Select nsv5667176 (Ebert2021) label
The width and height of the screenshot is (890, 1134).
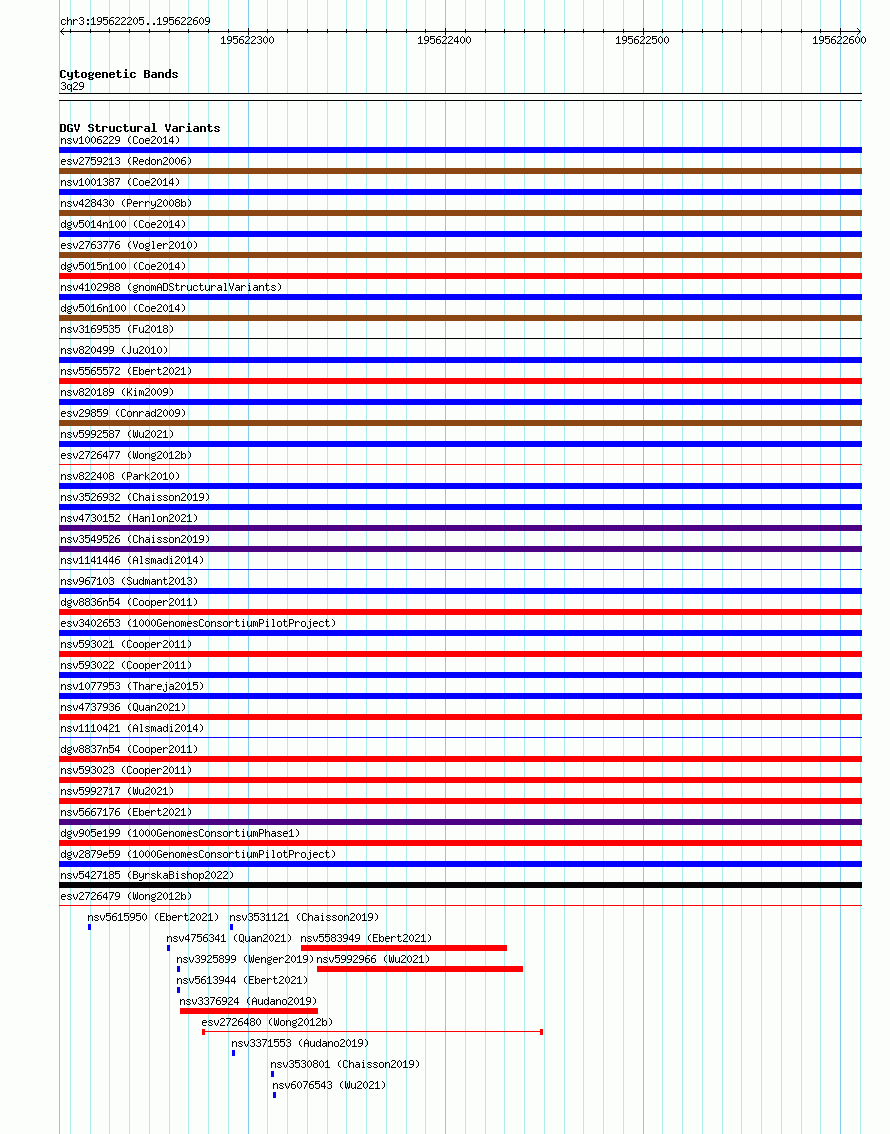click(x=126, y=811)
